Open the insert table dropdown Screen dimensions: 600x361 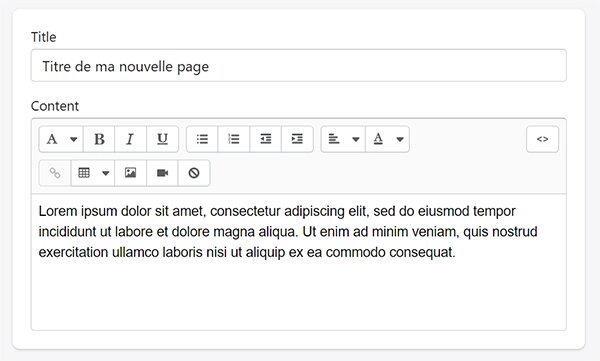click(93, 173)
